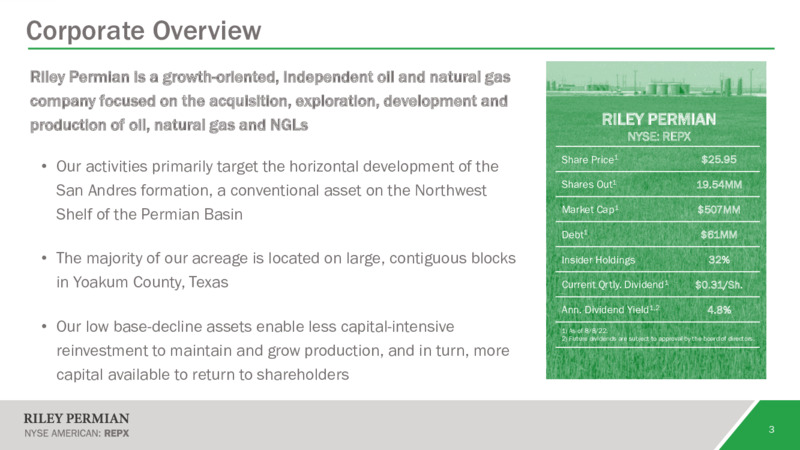This screenshot has width=800, height=450.
Task: Select the Shares Out label
Action: [x=589, y=184]
